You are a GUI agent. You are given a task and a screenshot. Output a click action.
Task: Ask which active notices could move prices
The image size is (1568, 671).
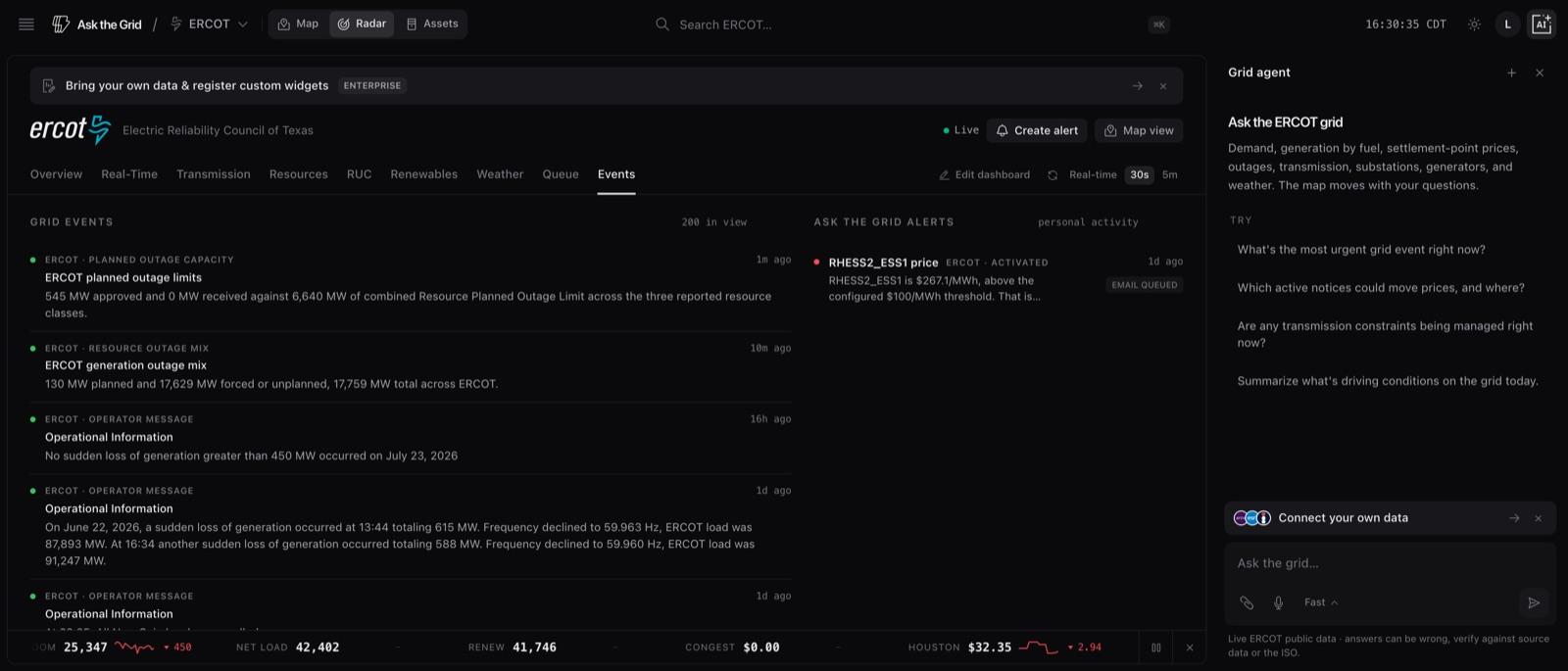coord(1381,288)
